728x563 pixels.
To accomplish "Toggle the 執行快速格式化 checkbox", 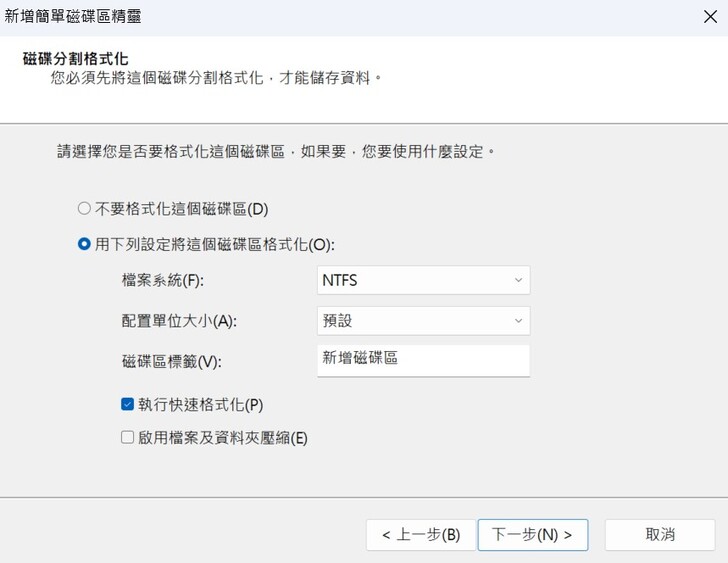I will (127, 404).
